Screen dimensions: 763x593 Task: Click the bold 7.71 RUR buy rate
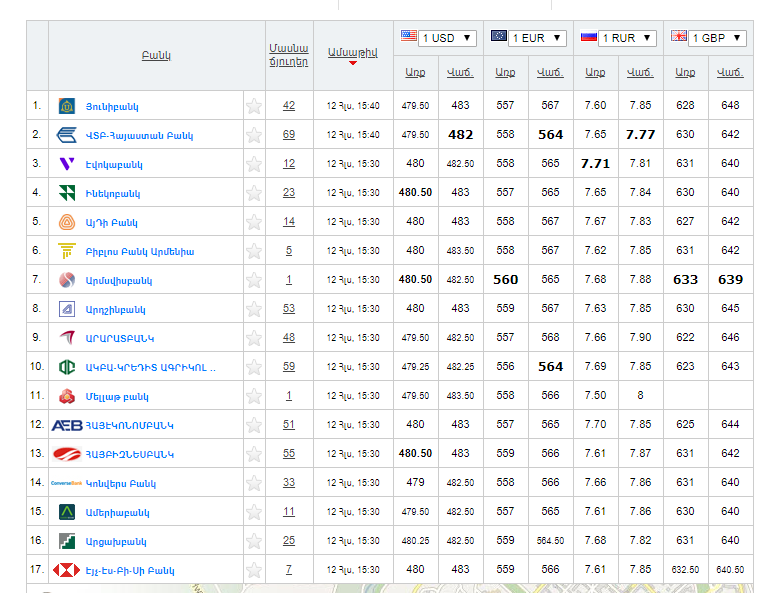click(x=595, y=163)
